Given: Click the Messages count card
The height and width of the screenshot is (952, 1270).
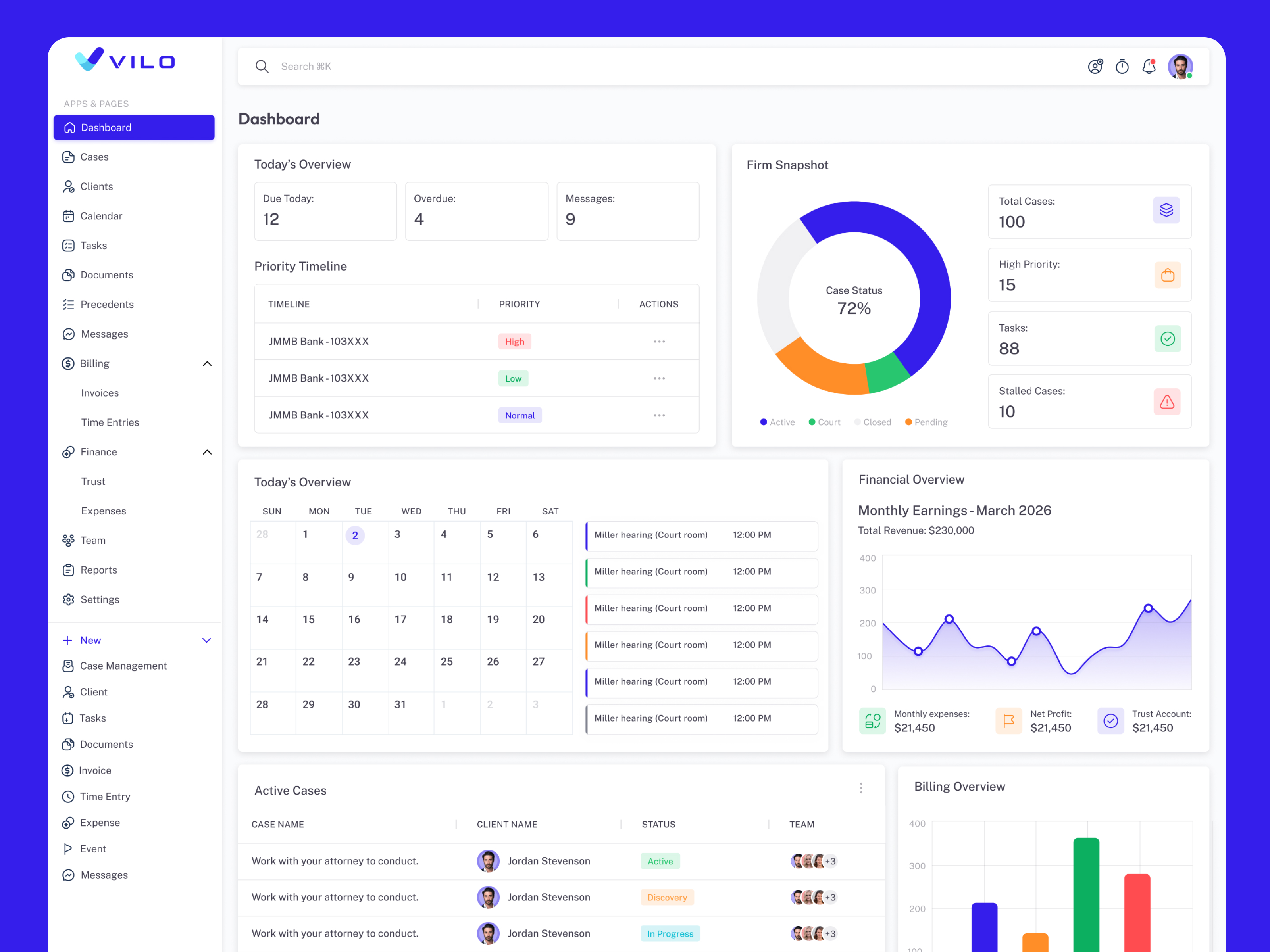Looking at the screenshot, I should [x=628, y=211].
